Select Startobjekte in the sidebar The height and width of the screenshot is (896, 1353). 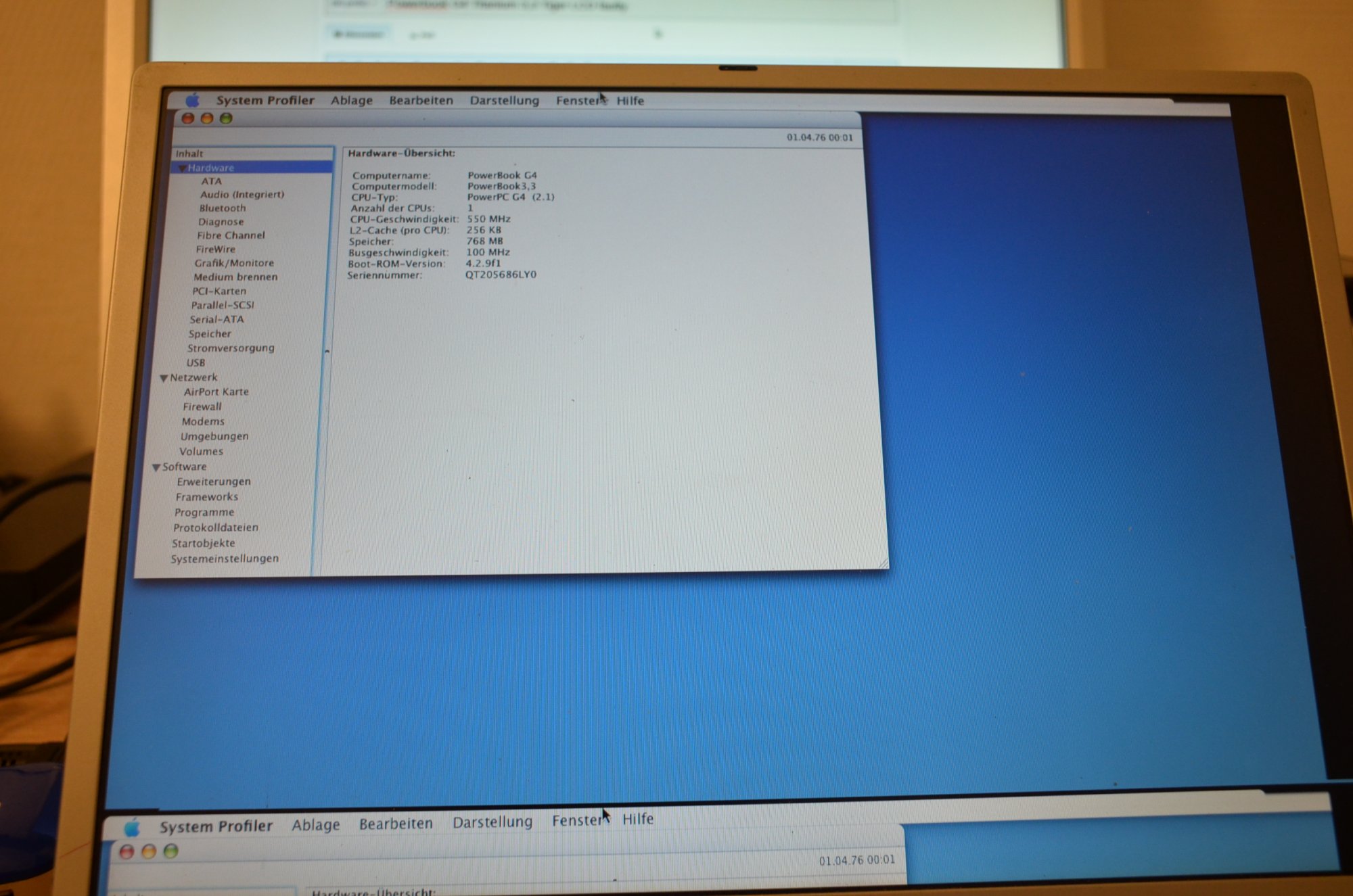[x=204, y=544]
